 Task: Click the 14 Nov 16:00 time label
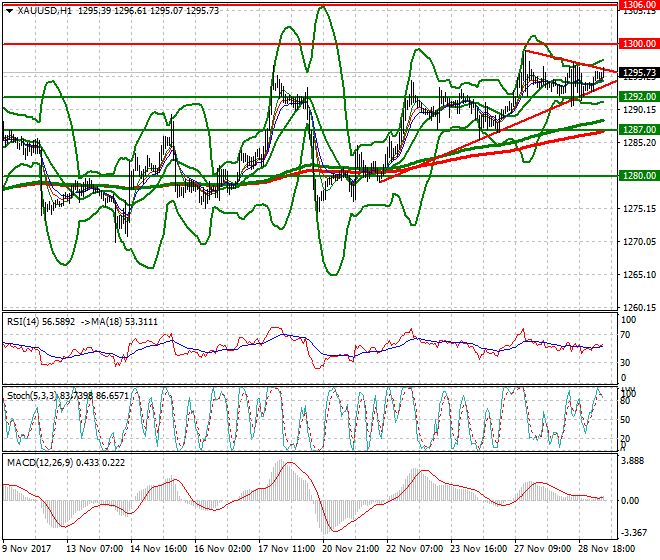coord(159,549)
